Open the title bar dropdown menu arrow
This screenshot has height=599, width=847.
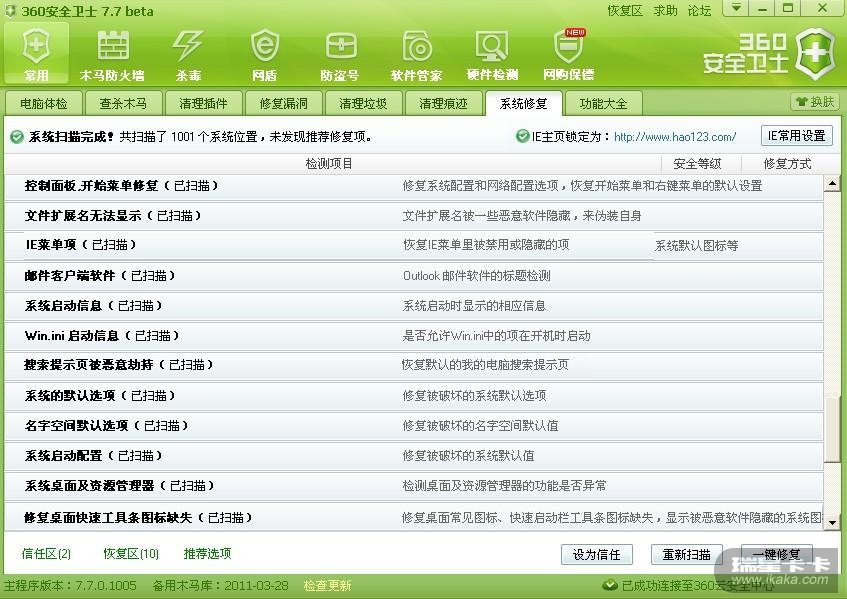click(x=736, y=8)
